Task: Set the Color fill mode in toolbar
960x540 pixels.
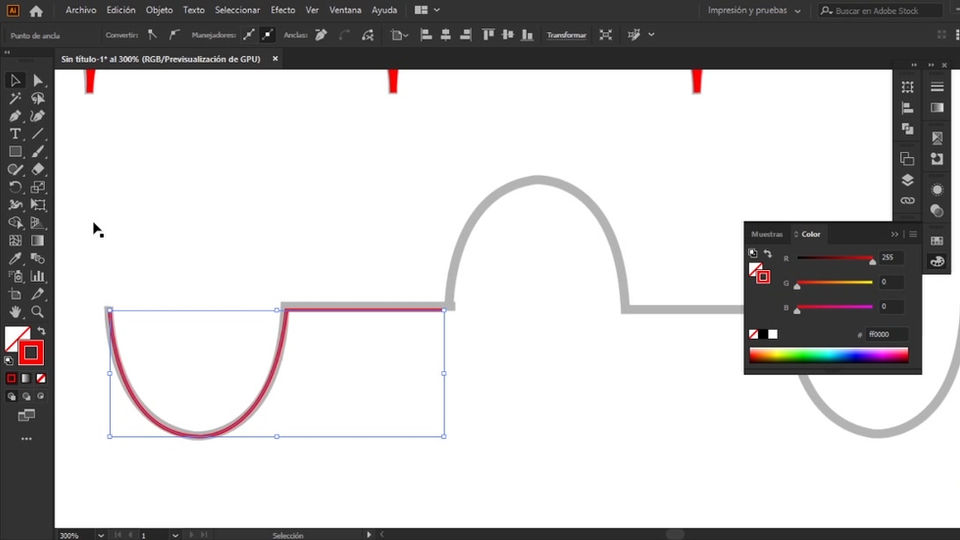Action: (11, 378)
